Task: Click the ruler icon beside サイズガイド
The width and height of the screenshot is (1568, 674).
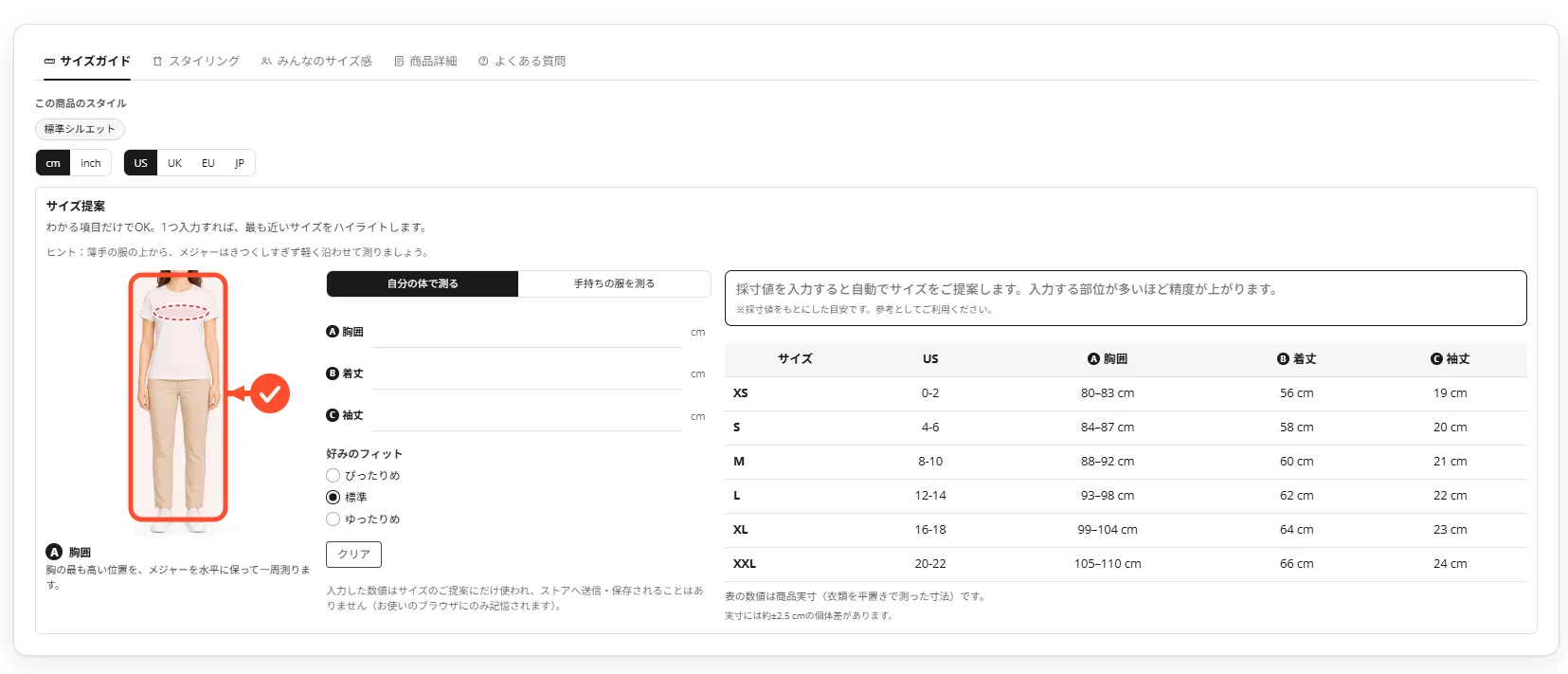Action: [x=49, y=61]
